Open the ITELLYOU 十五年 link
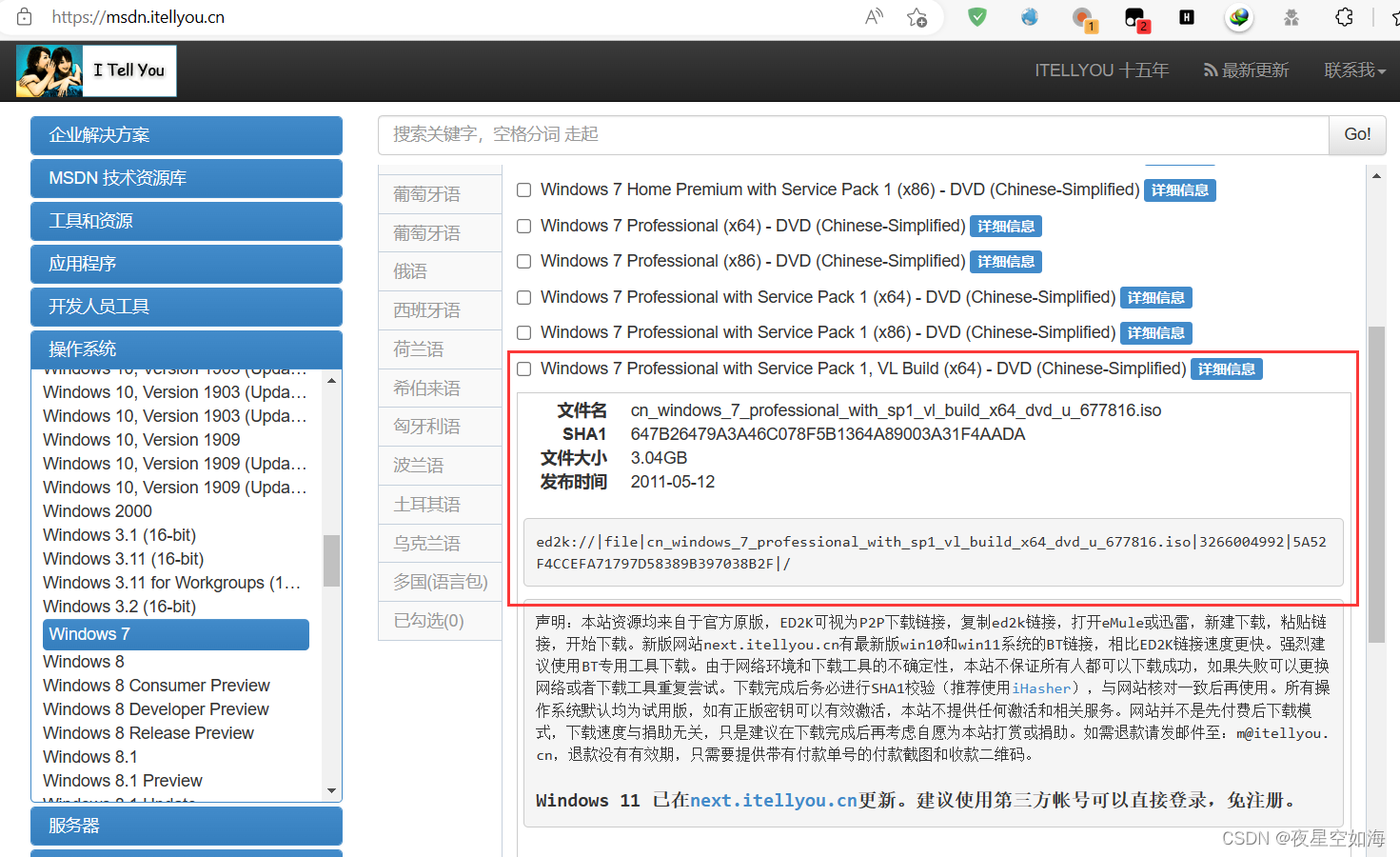Viewport: 1400px width, 857px height. tap(1101, 70)
